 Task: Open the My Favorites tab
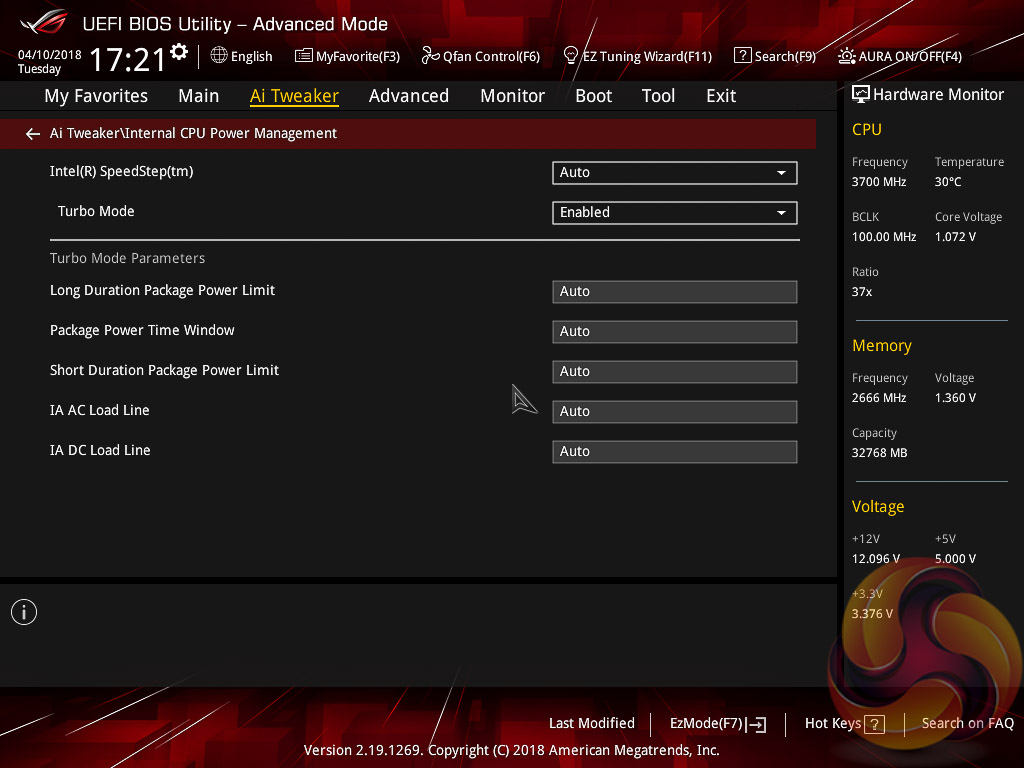pyautogui.click(x=96, y=96)
